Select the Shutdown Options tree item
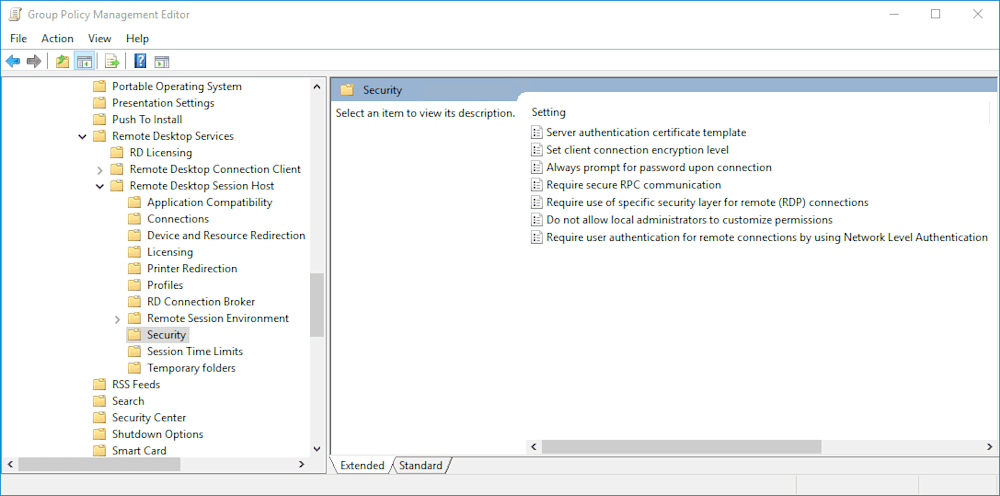 [157, 434]
